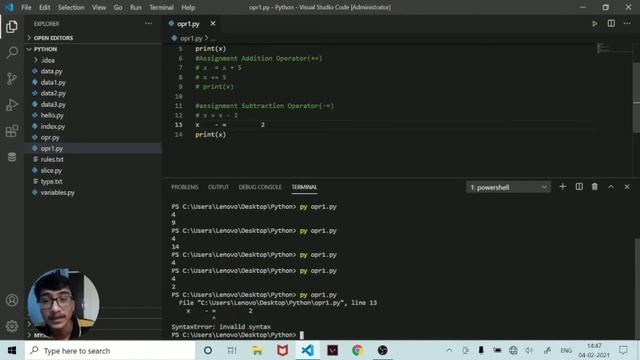Image resolution: width=640 pixels, height=360 pixels.
Task: Open the Edit menu
Action: click(x=44, y=7)
